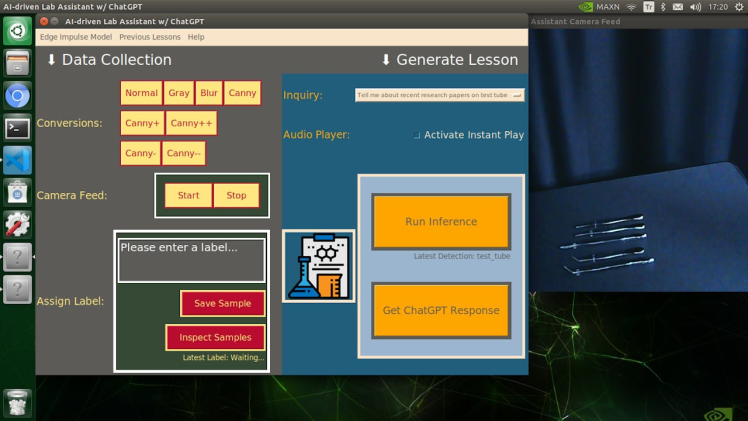Open Visual Studio Code dock icon

[x=17, y=161]
